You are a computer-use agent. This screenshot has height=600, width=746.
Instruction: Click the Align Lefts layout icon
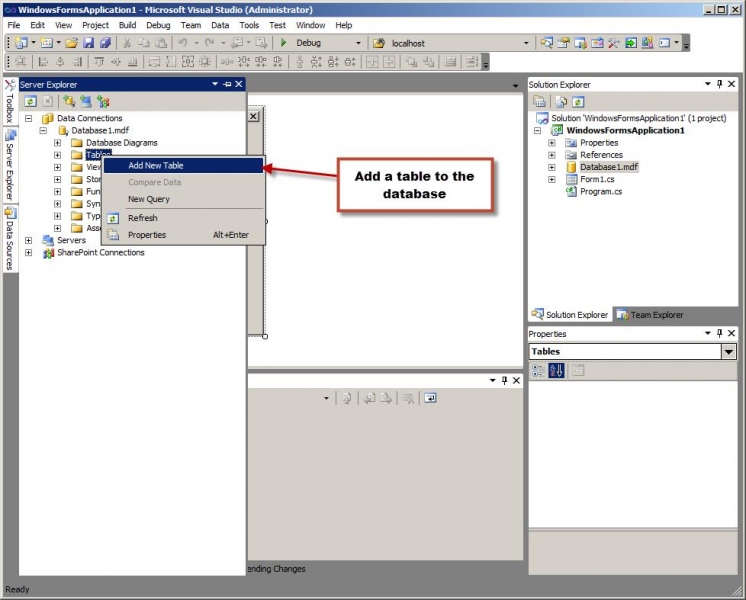(x=43, y=62)
